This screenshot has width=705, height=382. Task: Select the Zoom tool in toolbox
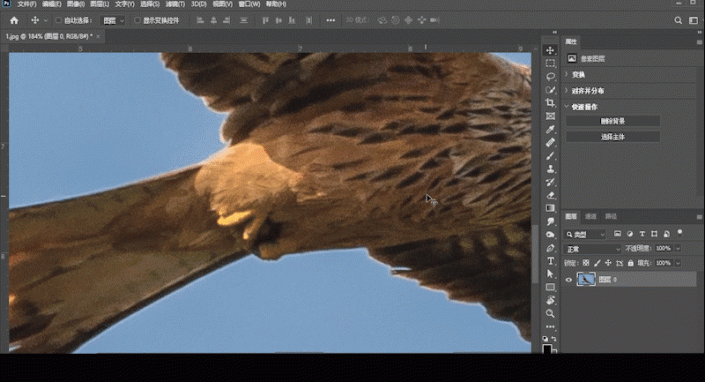[x=550, y=313]
